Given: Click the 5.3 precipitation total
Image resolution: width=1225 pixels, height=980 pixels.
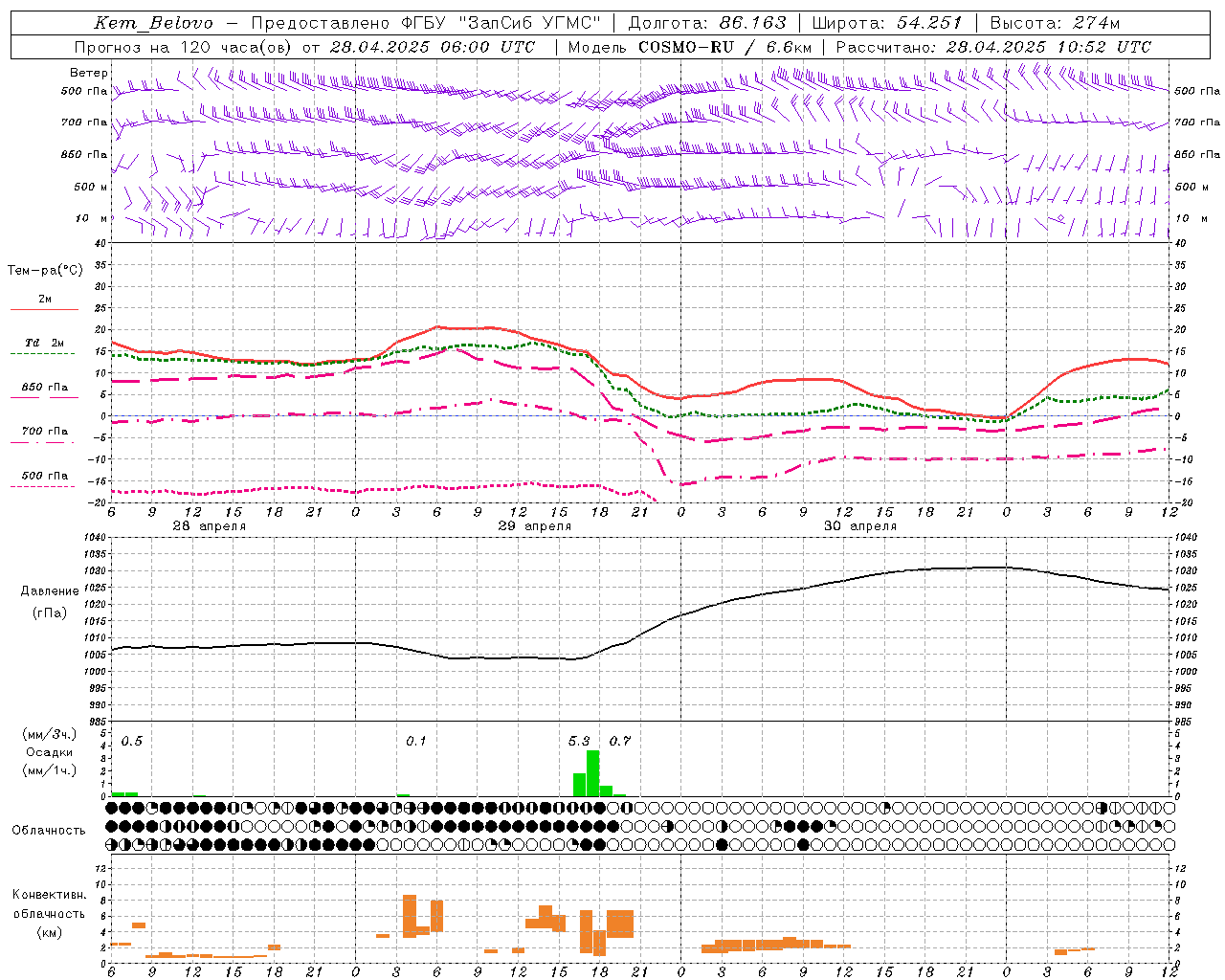Looking at the screenshot, I should click(579, 742).
